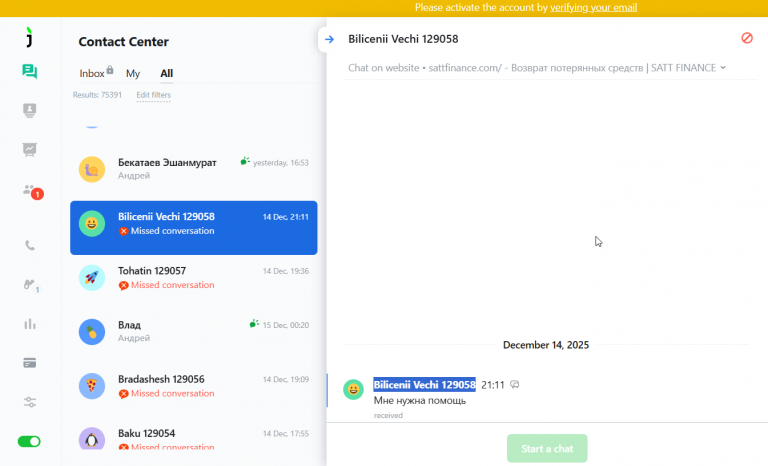
Task: Open the sidebar icon with gray 1 badge
Action: click(31, 286)
